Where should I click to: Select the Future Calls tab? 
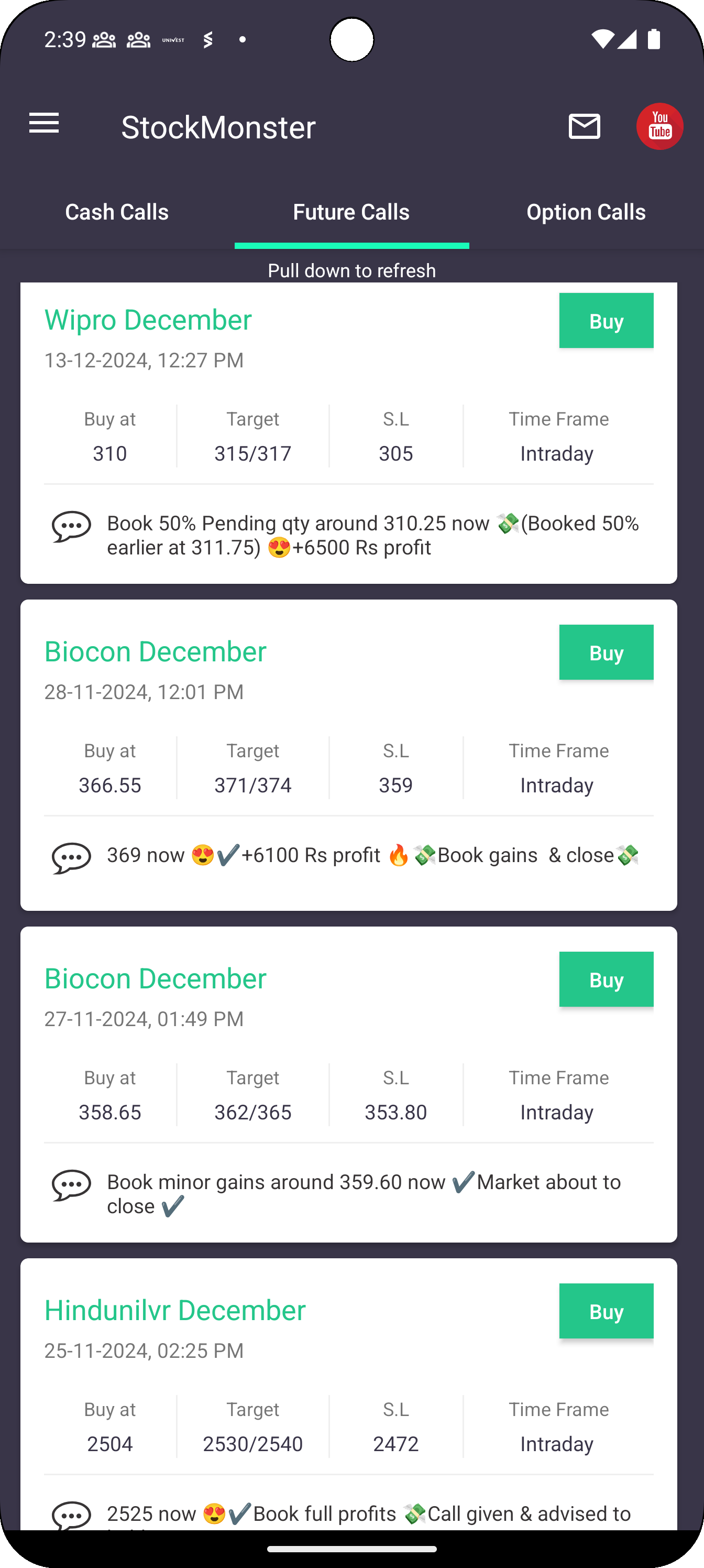[351, 212]
